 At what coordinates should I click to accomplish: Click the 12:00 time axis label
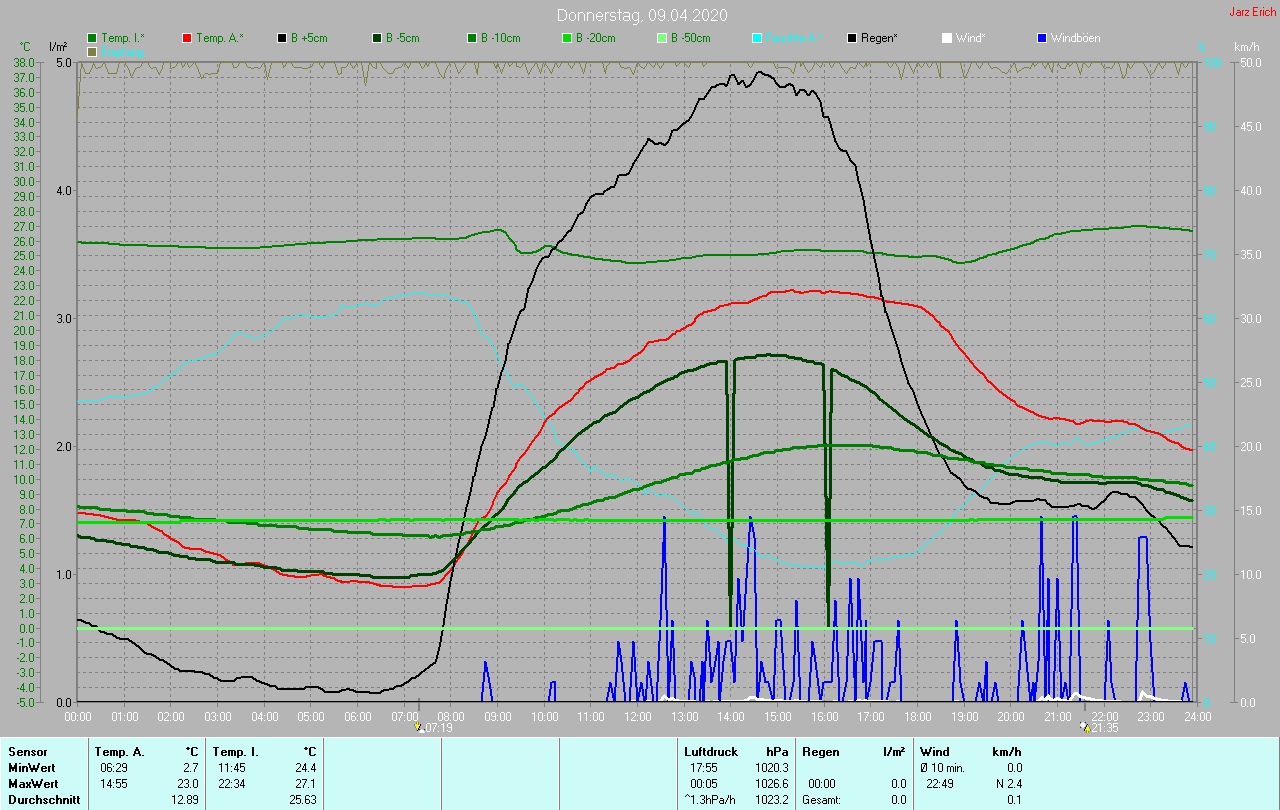coord(637,716)
